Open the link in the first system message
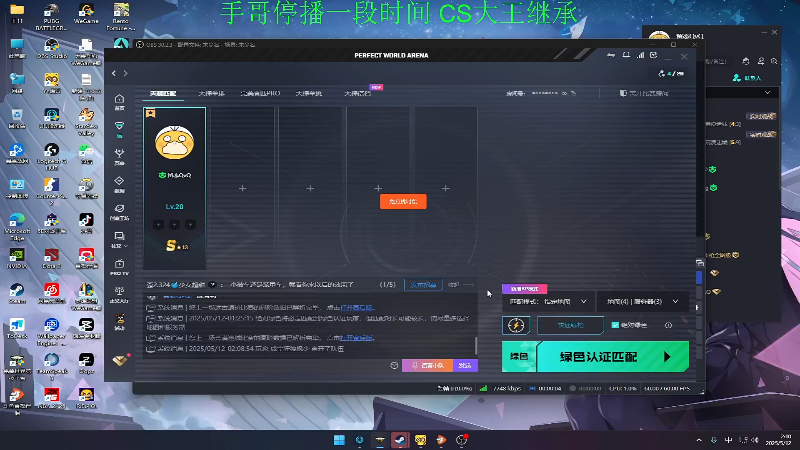This screenshot has height=450, width=800. coord(357,308)
